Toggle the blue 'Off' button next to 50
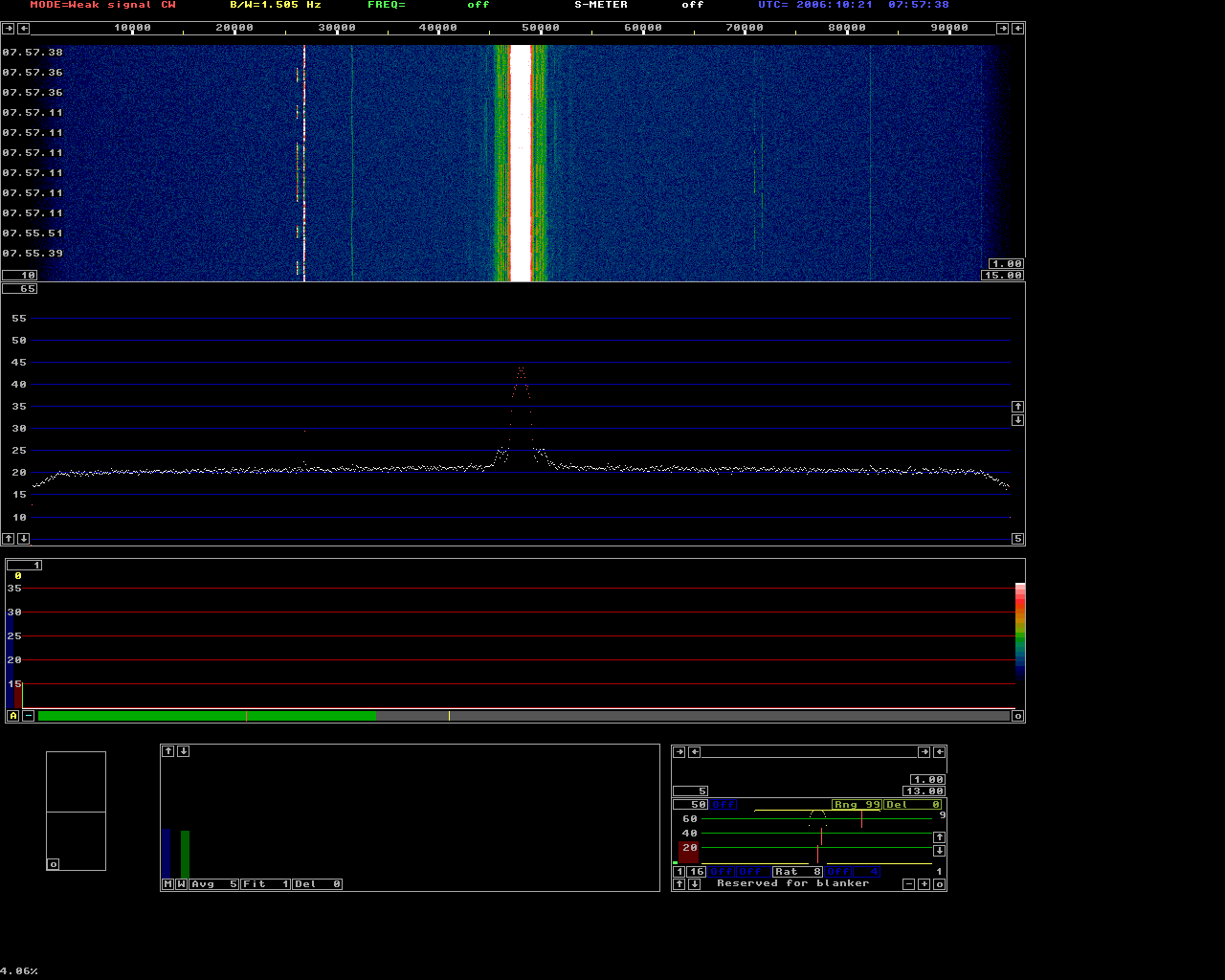This screenshot has height=980, width=1225. point(724,805)
